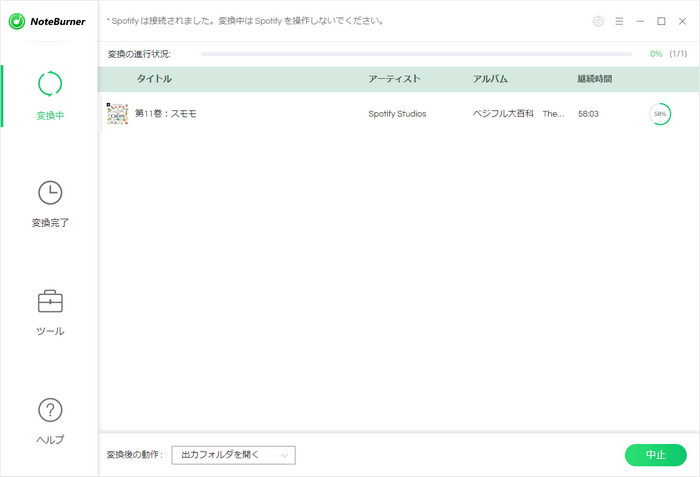Click the 継続時間 column header
The image size is (700, 477).
click(595, 79)
